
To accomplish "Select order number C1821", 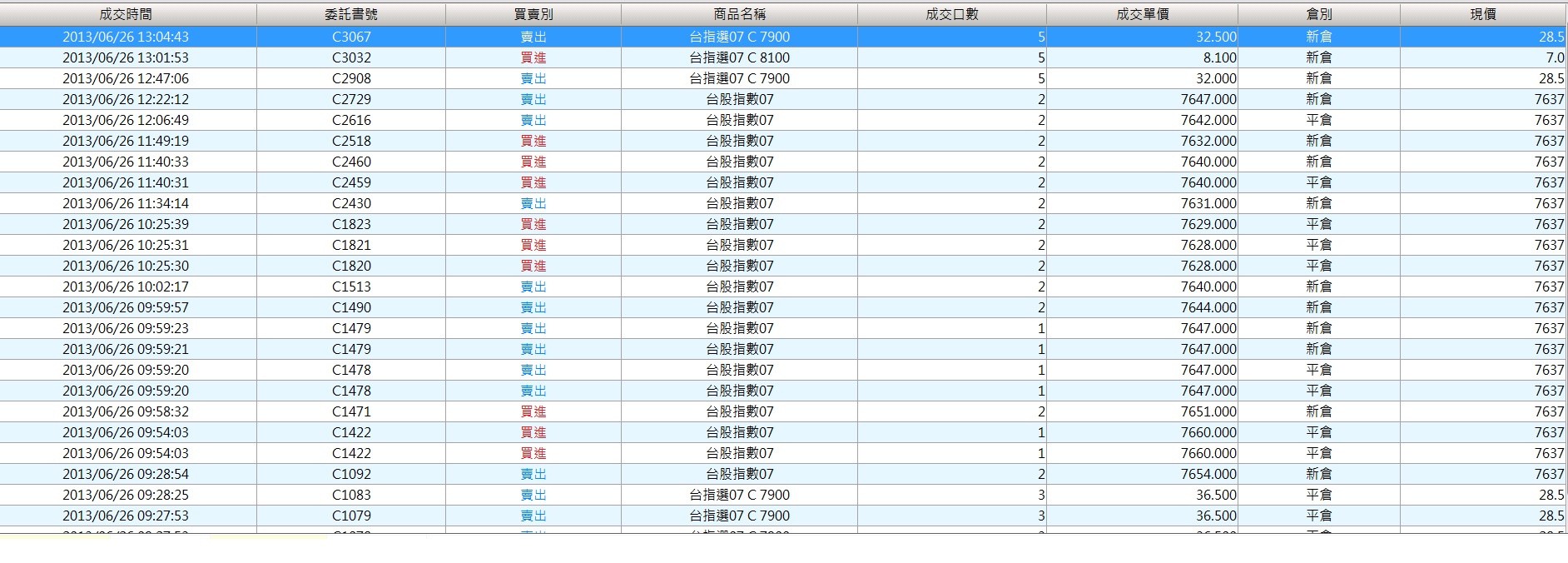I will [x=351, y=245].
